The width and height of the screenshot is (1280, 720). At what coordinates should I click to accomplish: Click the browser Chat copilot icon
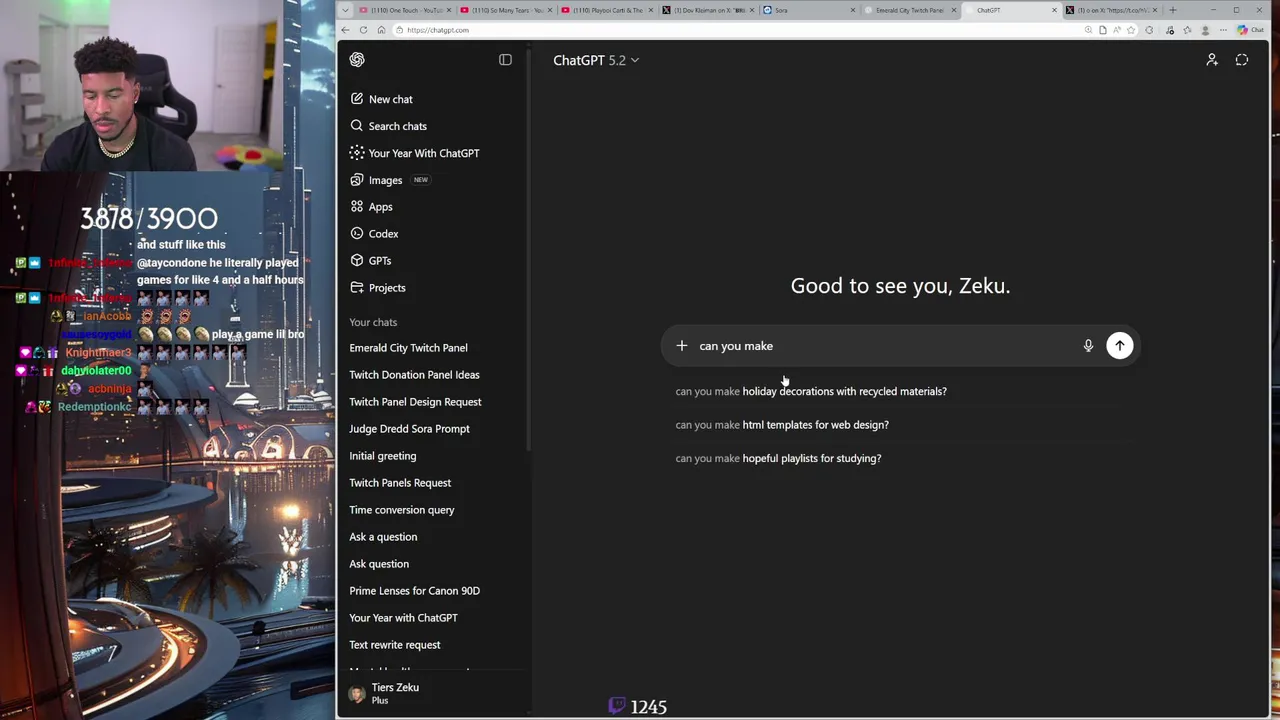point(1250,30)
